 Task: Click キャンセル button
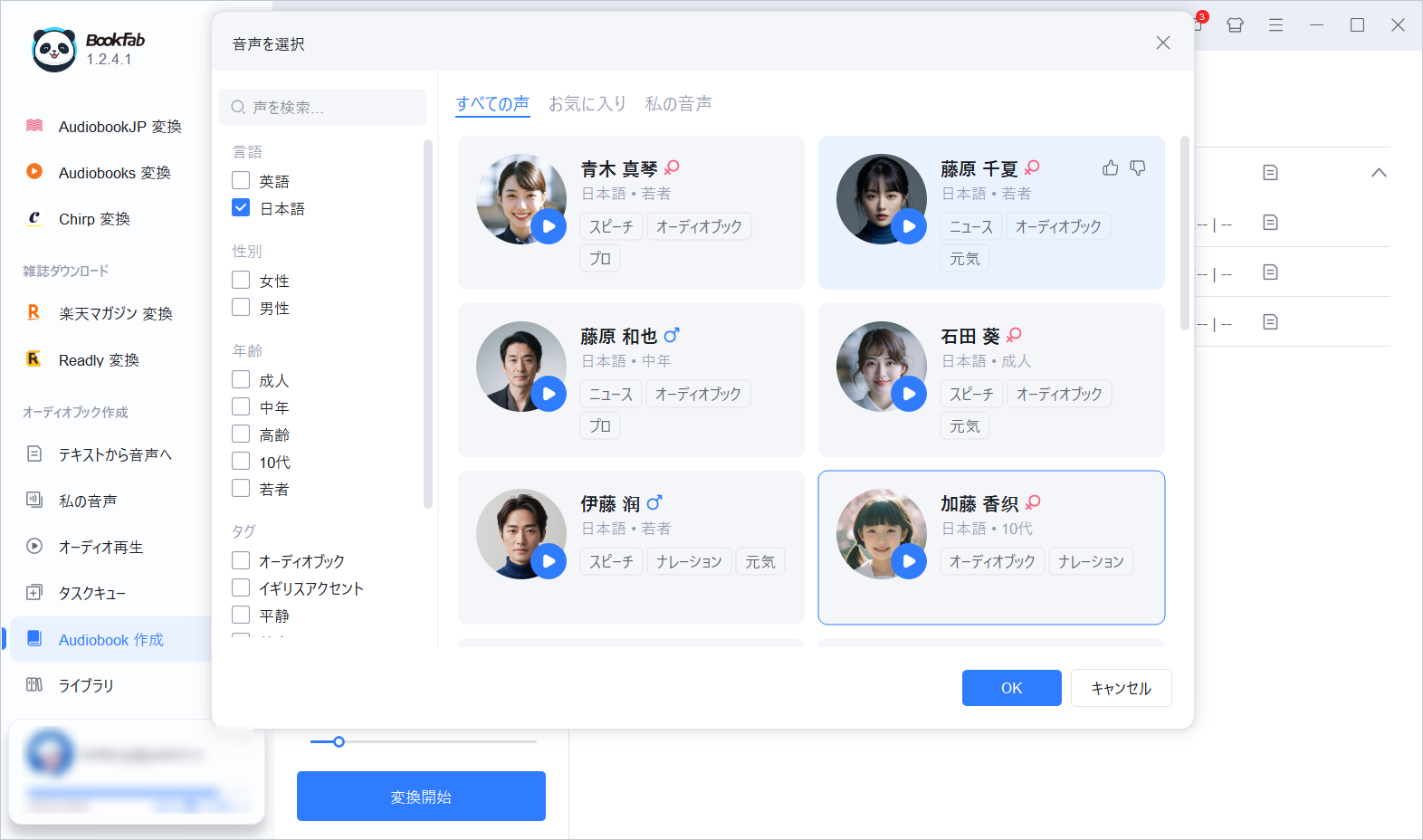[x=1122, y=688]
